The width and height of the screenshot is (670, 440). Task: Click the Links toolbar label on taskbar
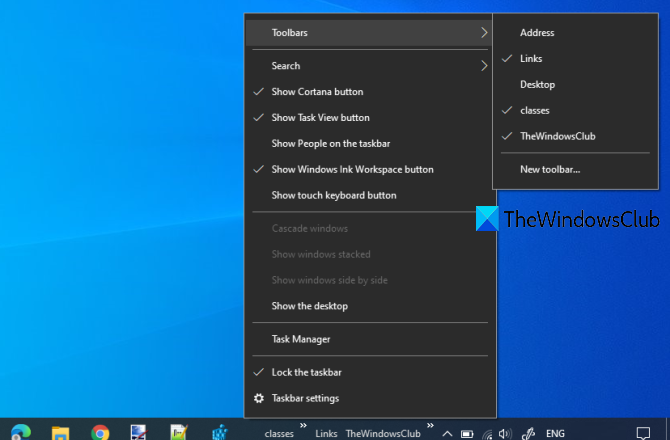click(x=326, y=434)
